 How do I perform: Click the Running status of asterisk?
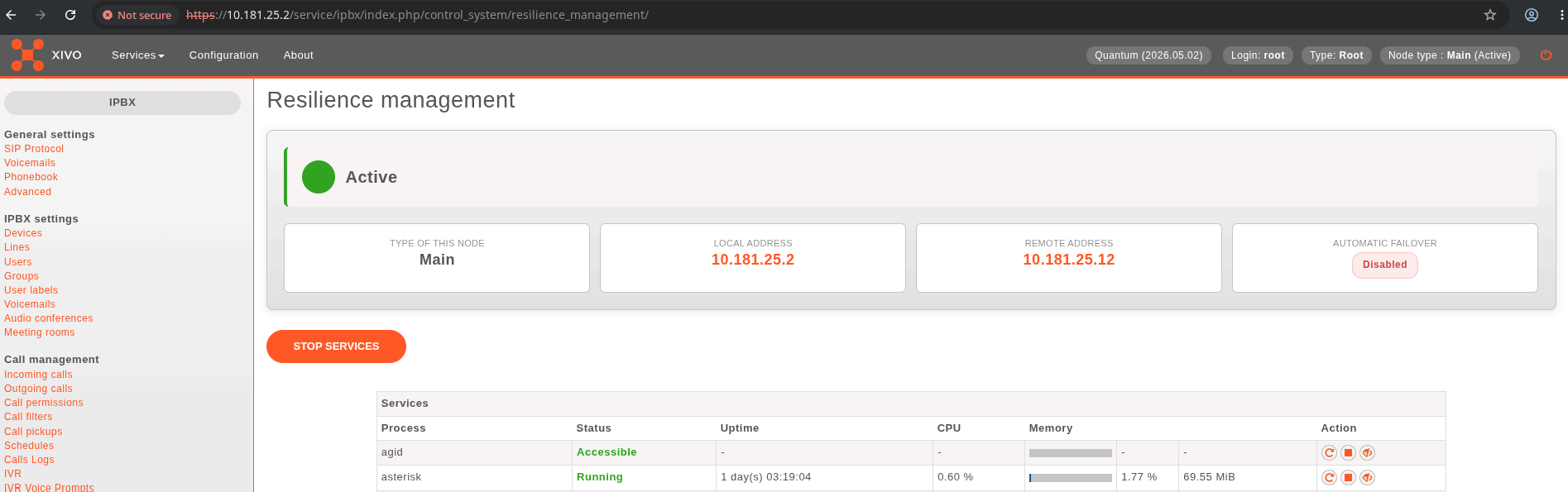pos(600,477)
